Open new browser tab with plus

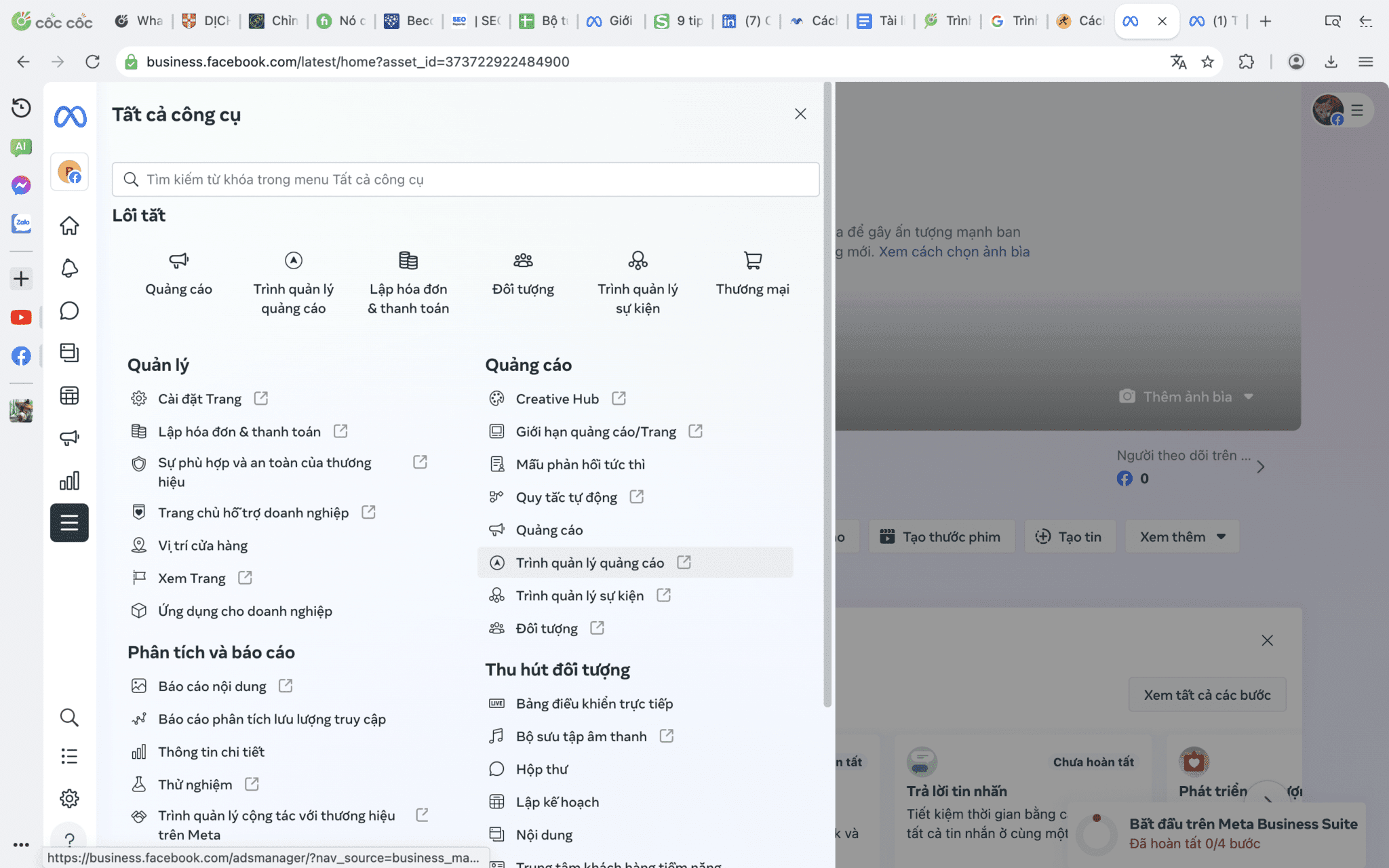coord(1265,21)
